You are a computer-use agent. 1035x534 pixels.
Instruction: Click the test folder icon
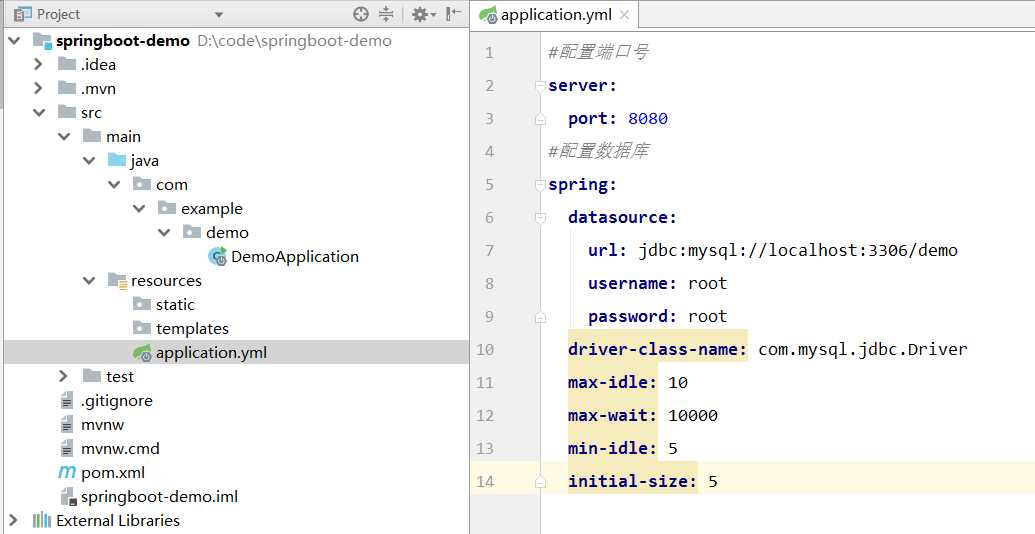coord(92,376)
